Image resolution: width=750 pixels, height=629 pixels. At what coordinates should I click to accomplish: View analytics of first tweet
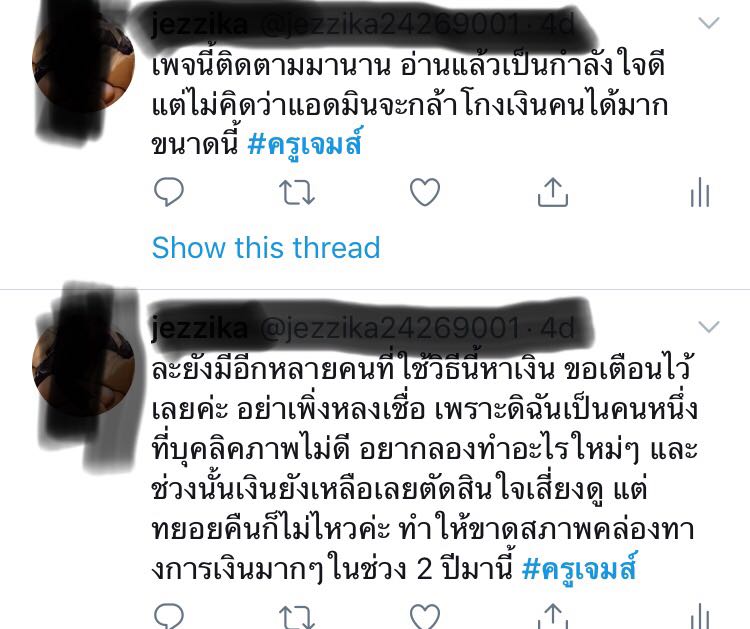700,192
